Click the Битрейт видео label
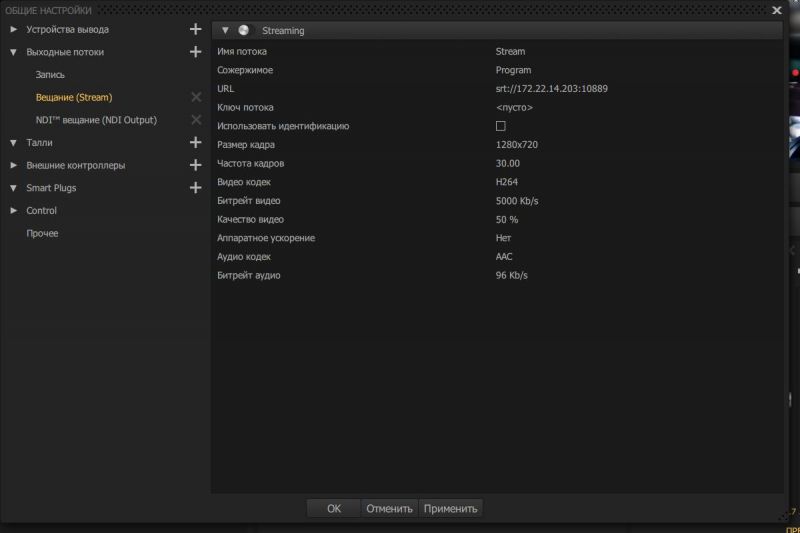This screenshot has width=800, height=533. pos(248,201)
